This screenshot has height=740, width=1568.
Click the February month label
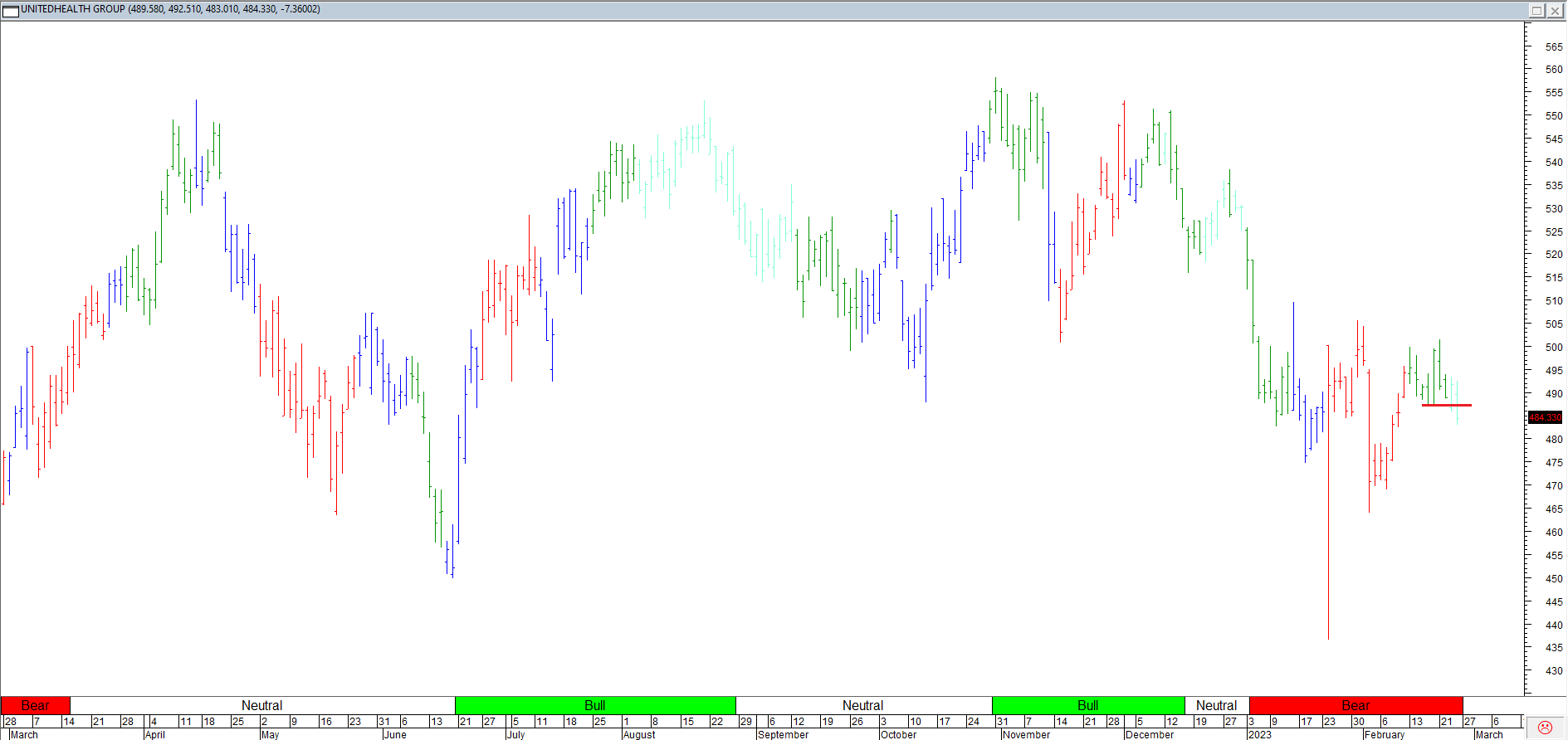tap(1385, 734)
